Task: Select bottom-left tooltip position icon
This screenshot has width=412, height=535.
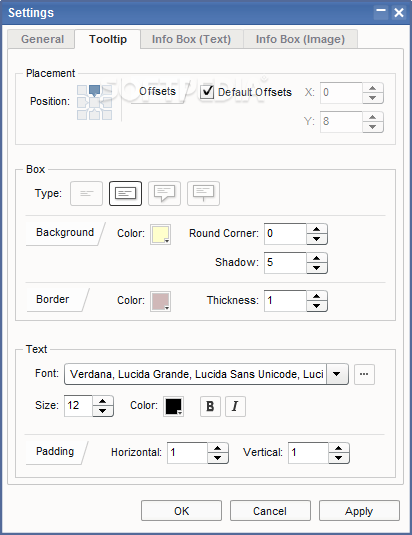Action: coord(82,115)
